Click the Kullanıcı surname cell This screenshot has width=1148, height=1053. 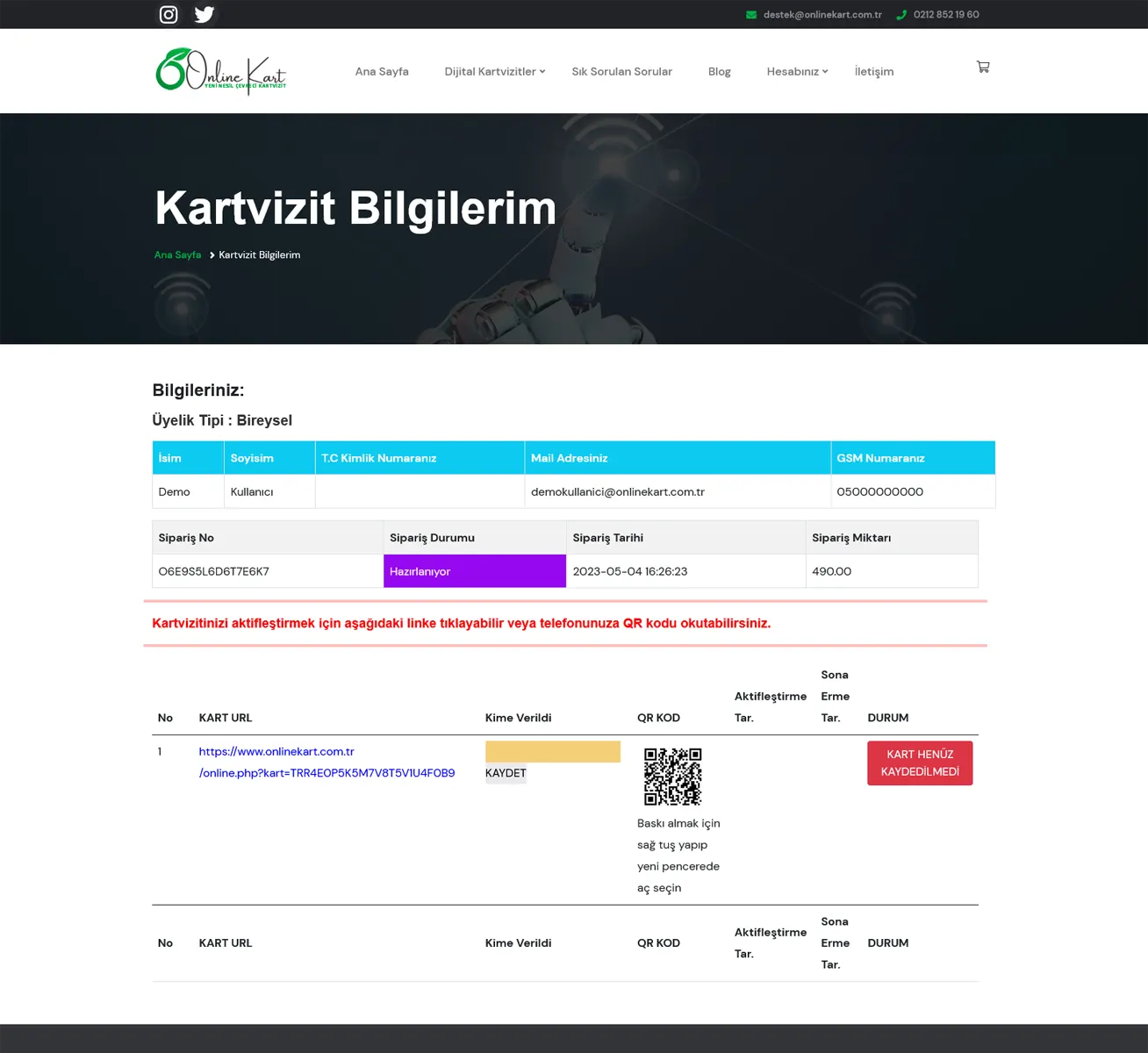pyautogui.click(x=269, y=491)
